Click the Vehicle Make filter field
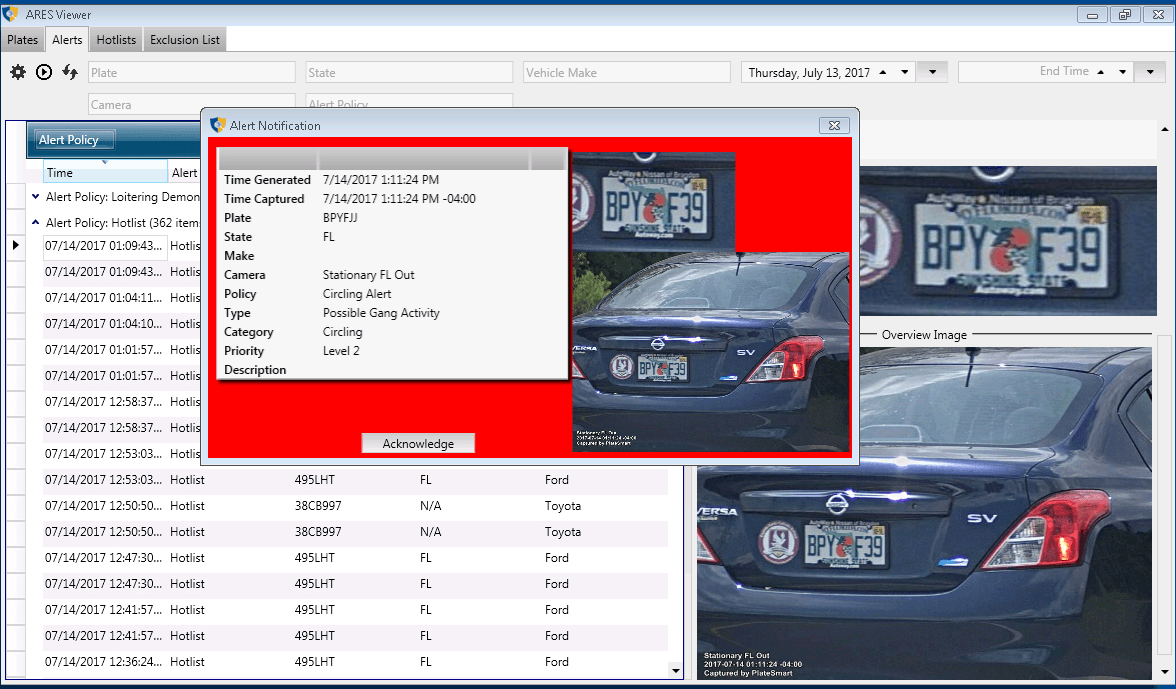Image resolution: width=1176 pixels, height=689 pixels. (626, 71)
